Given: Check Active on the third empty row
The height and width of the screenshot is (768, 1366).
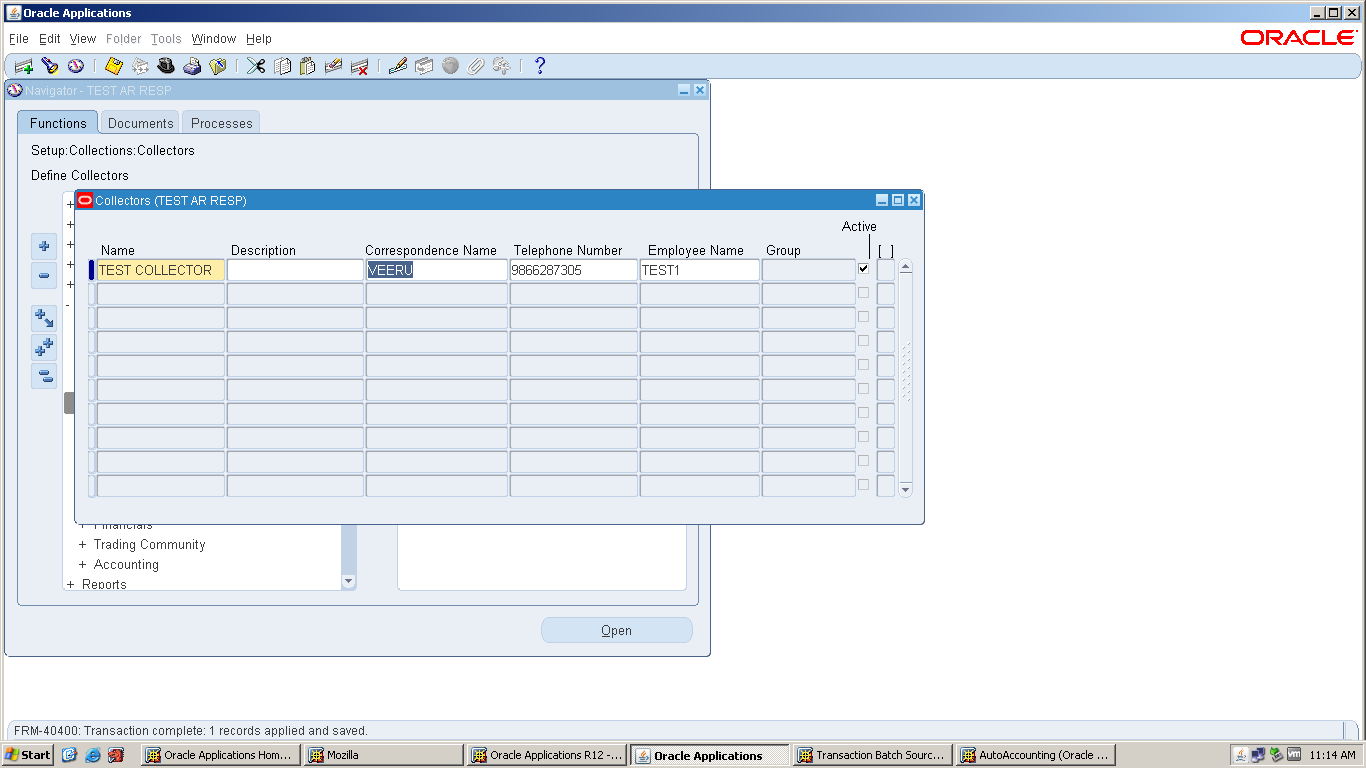Looking at the screenshot, I should coord(863,317).
